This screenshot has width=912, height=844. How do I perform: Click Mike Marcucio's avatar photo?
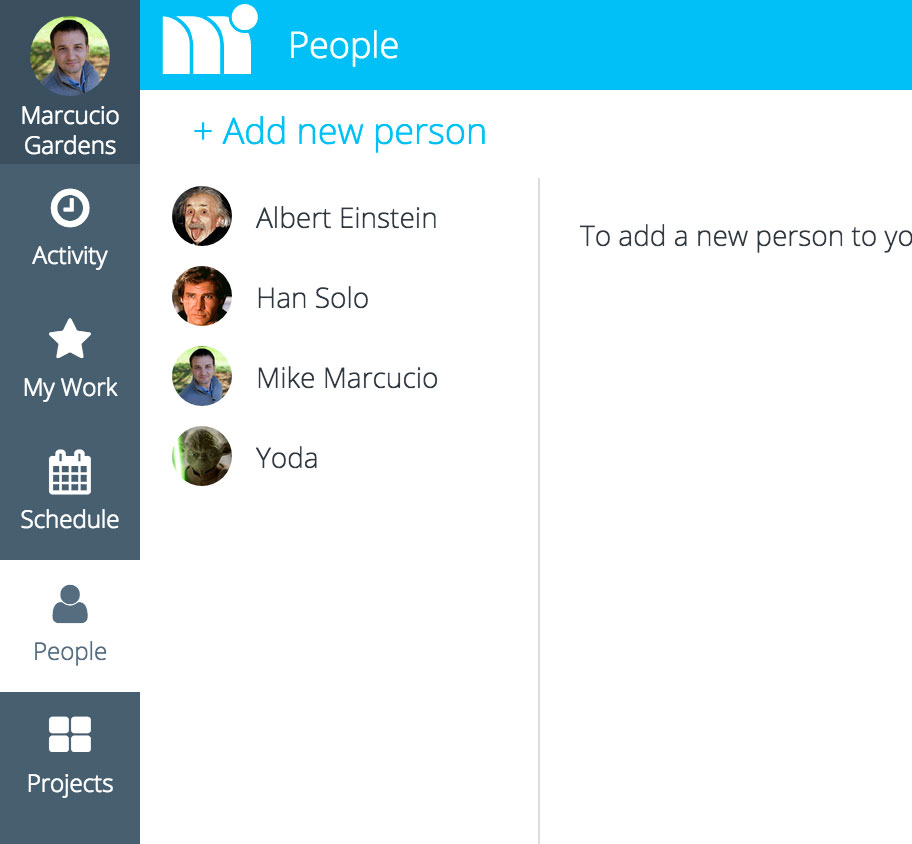click(x=202, y=376)
